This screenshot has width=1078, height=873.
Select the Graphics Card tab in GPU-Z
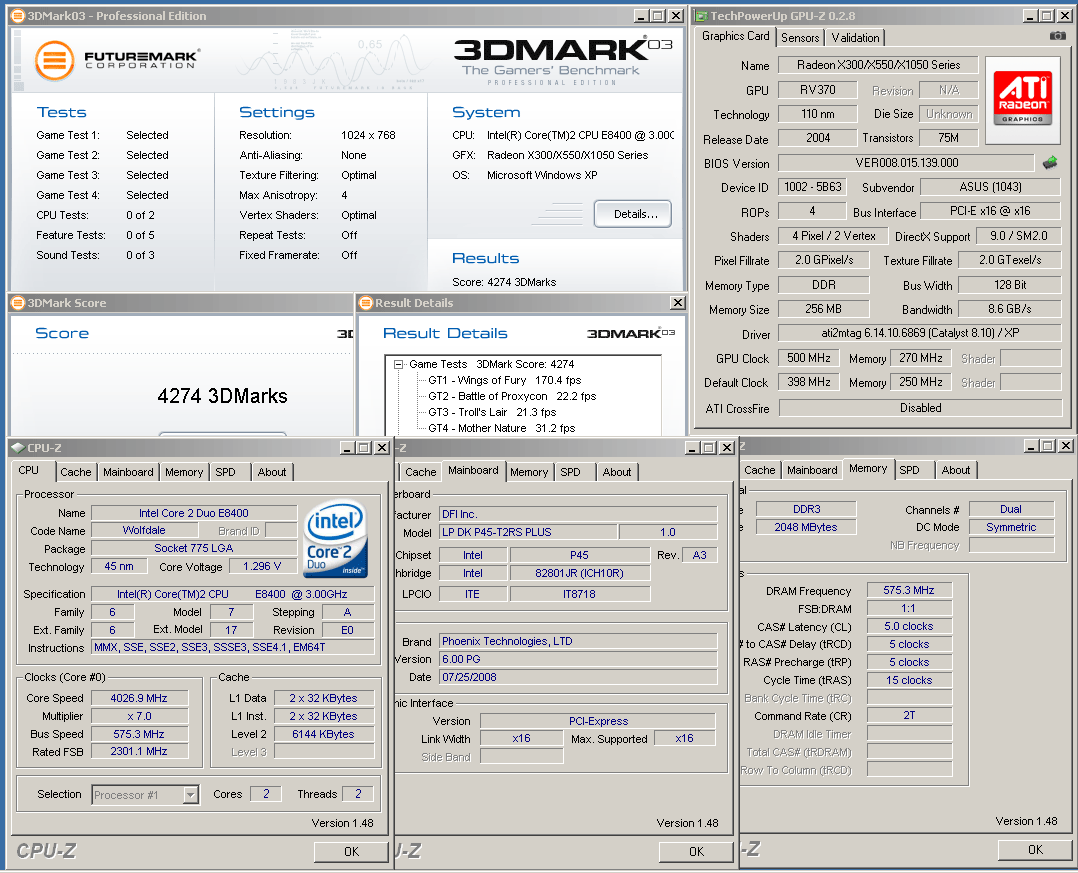click(x=735, y=36)
